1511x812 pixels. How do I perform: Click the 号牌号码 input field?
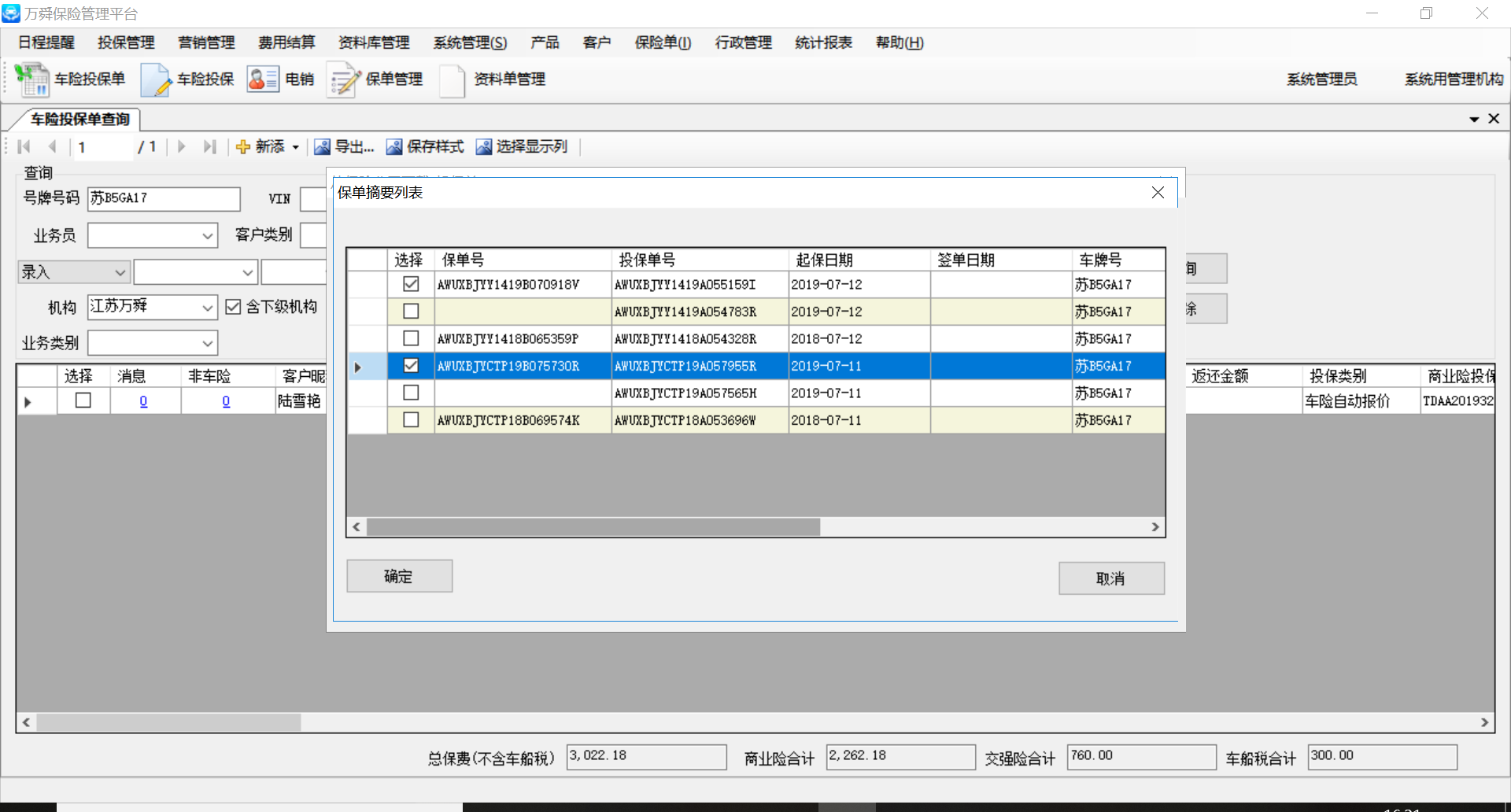pos(164,198)
